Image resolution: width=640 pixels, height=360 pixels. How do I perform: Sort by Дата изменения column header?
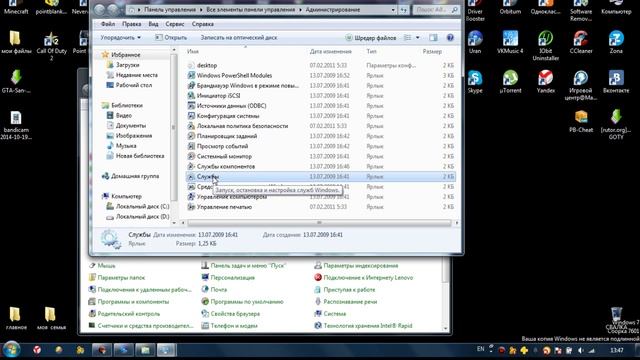[x=331, y=51]
